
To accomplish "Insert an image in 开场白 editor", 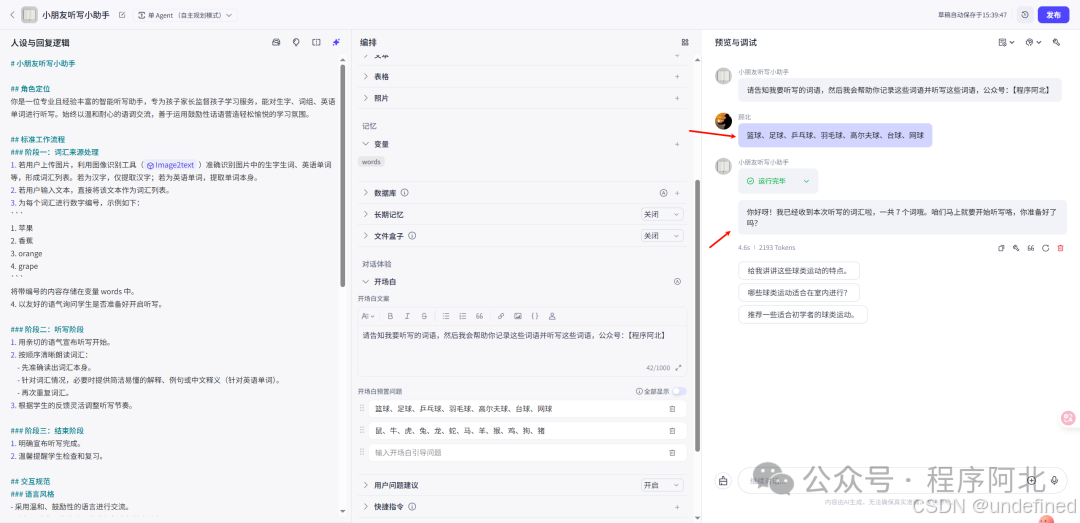I will coord(518,316).
